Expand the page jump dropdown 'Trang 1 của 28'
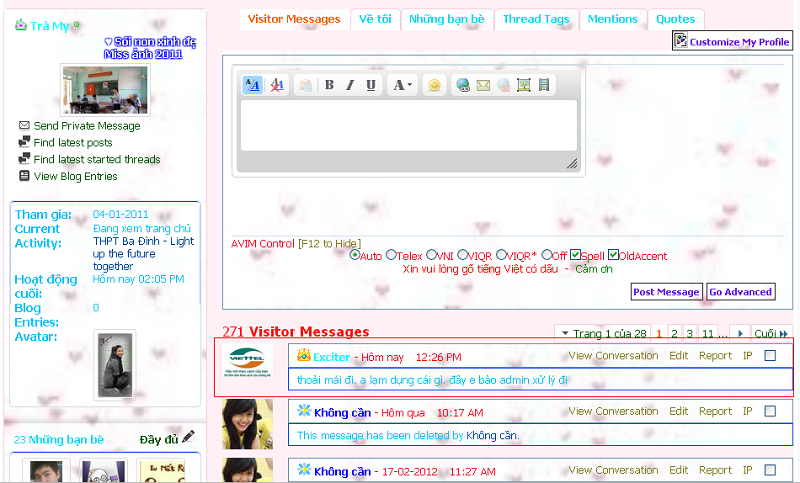Viewport: 800px width, 483px height. coord(602,333)
